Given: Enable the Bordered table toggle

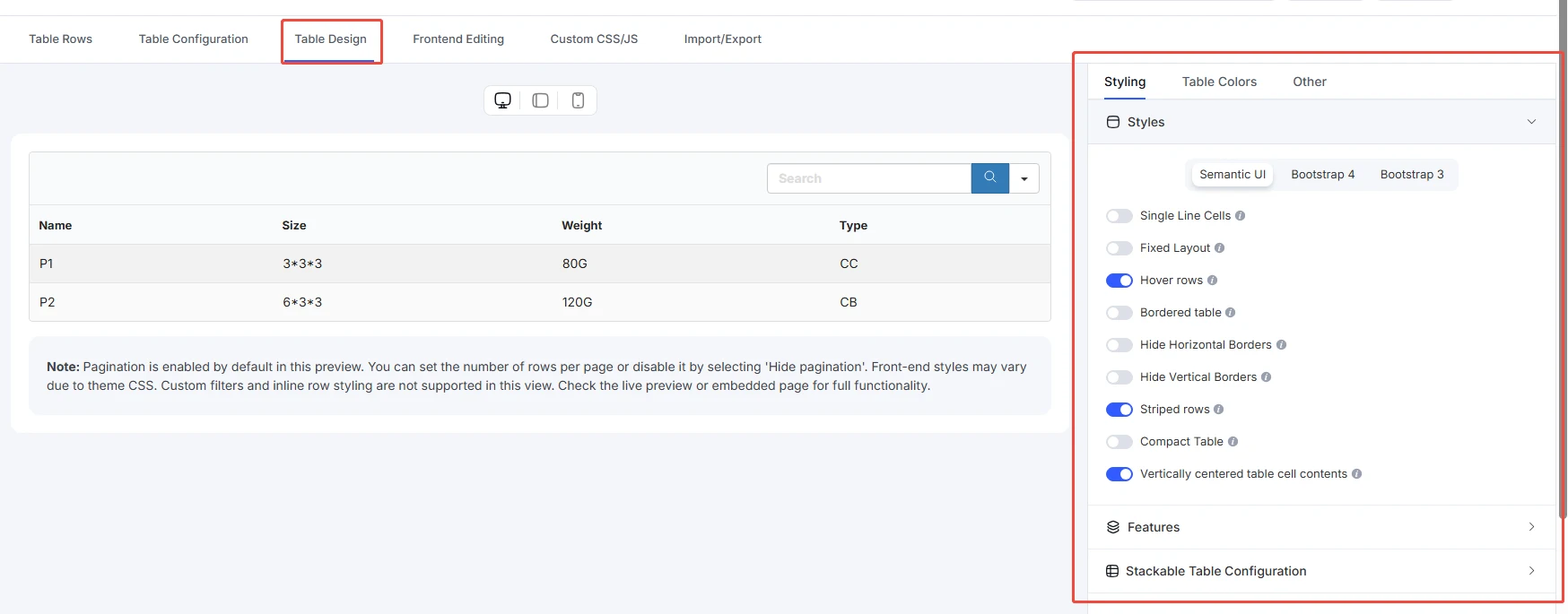Looking at the screenshot, I should [x=1119, y=313].
